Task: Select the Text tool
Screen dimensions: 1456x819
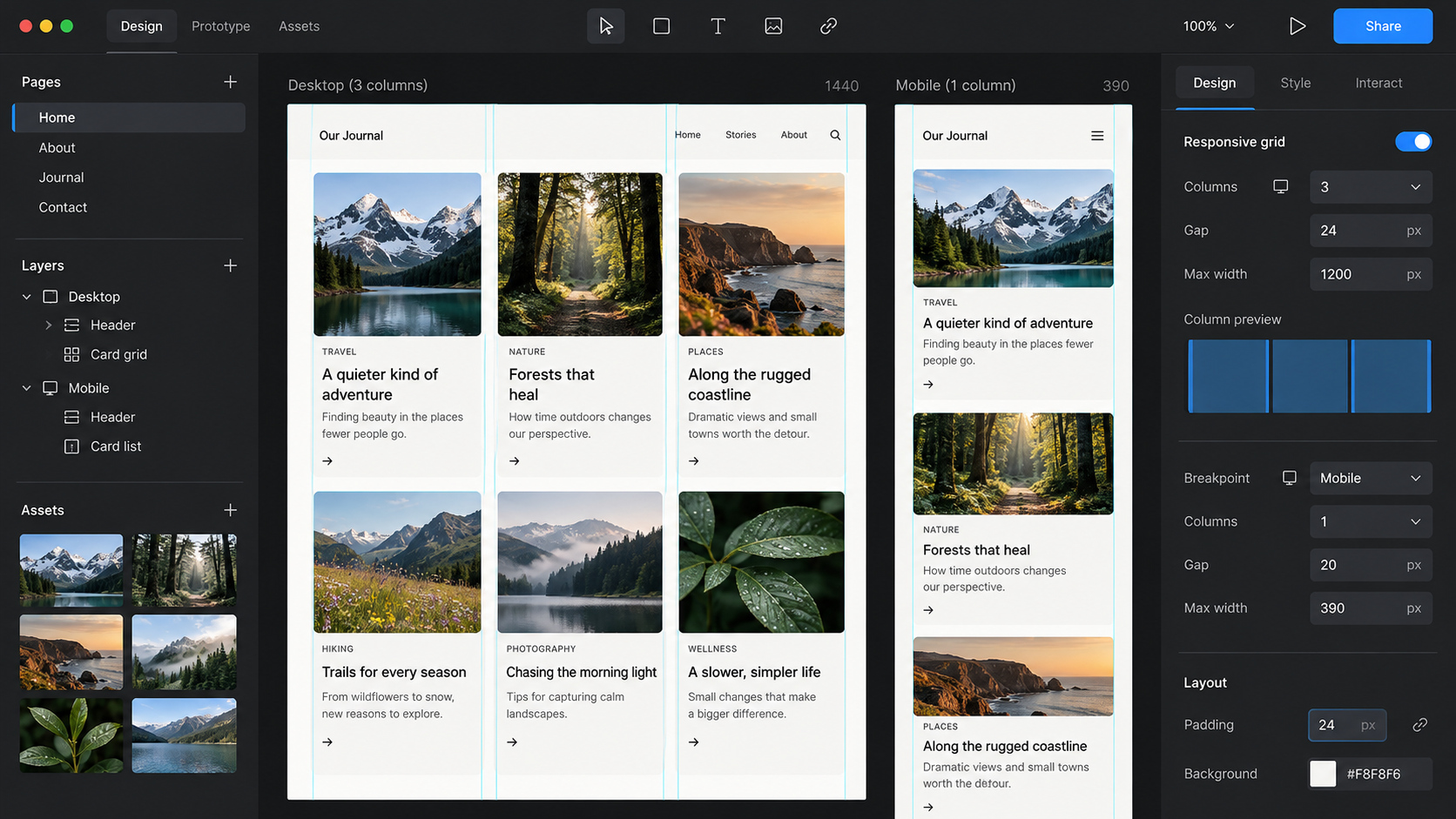Action: 718,26
